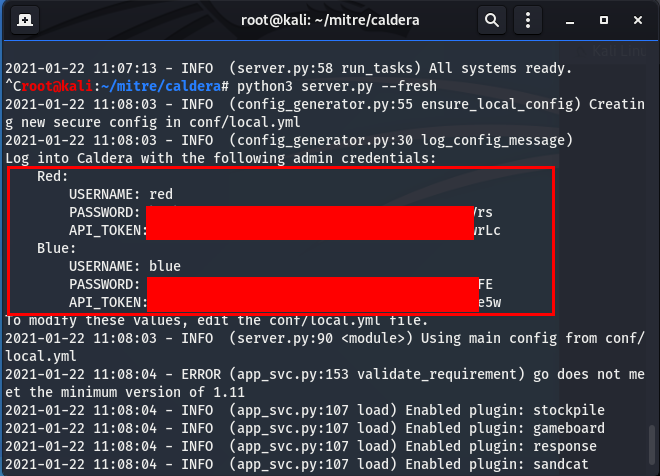Click the Red 'PASSWORD:' label
This screenshot has width=660, height=476.
pyautogui.click(x=104, y=213)
